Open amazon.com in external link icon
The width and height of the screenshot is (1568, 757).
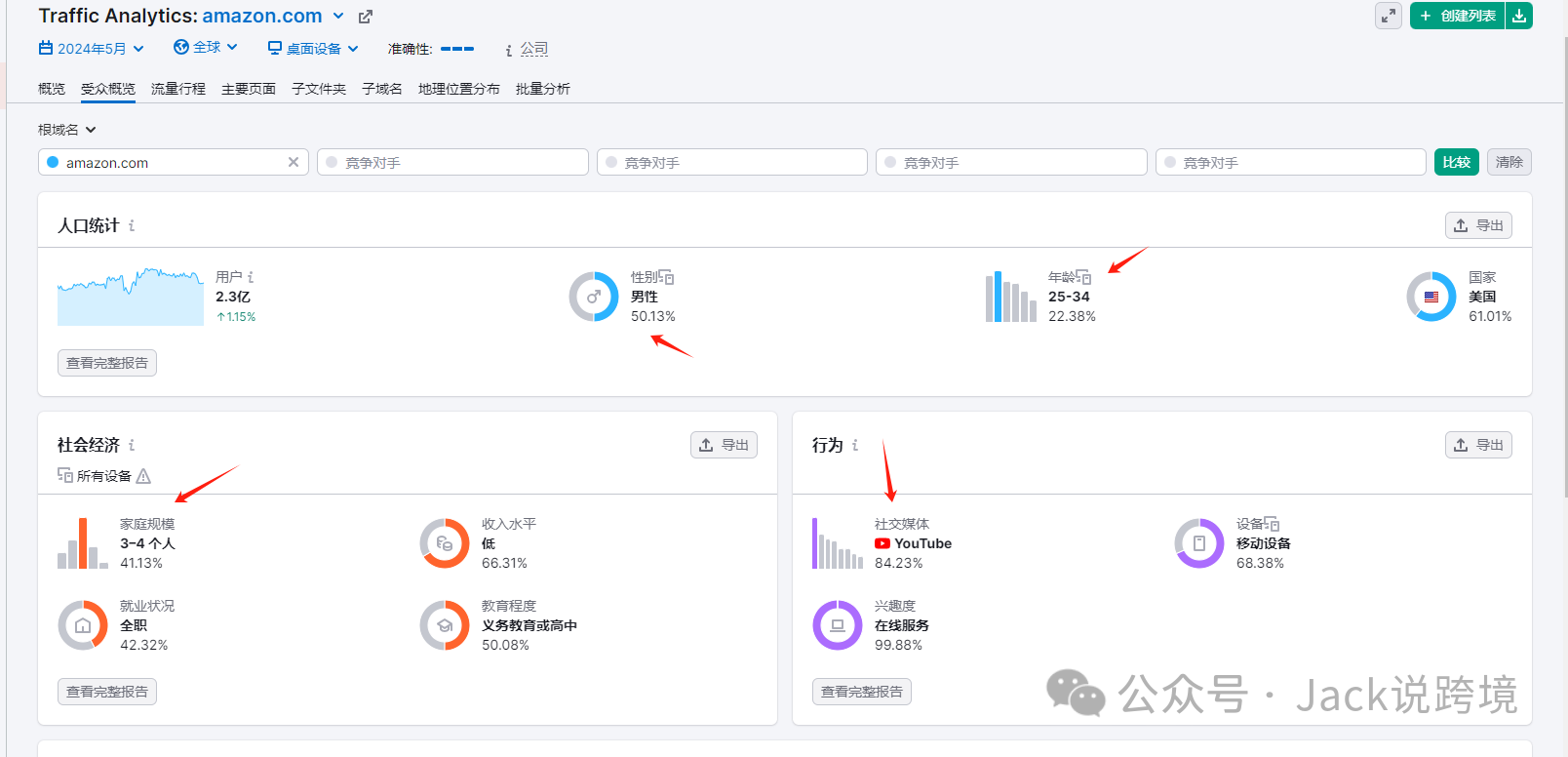pos(366,17)
